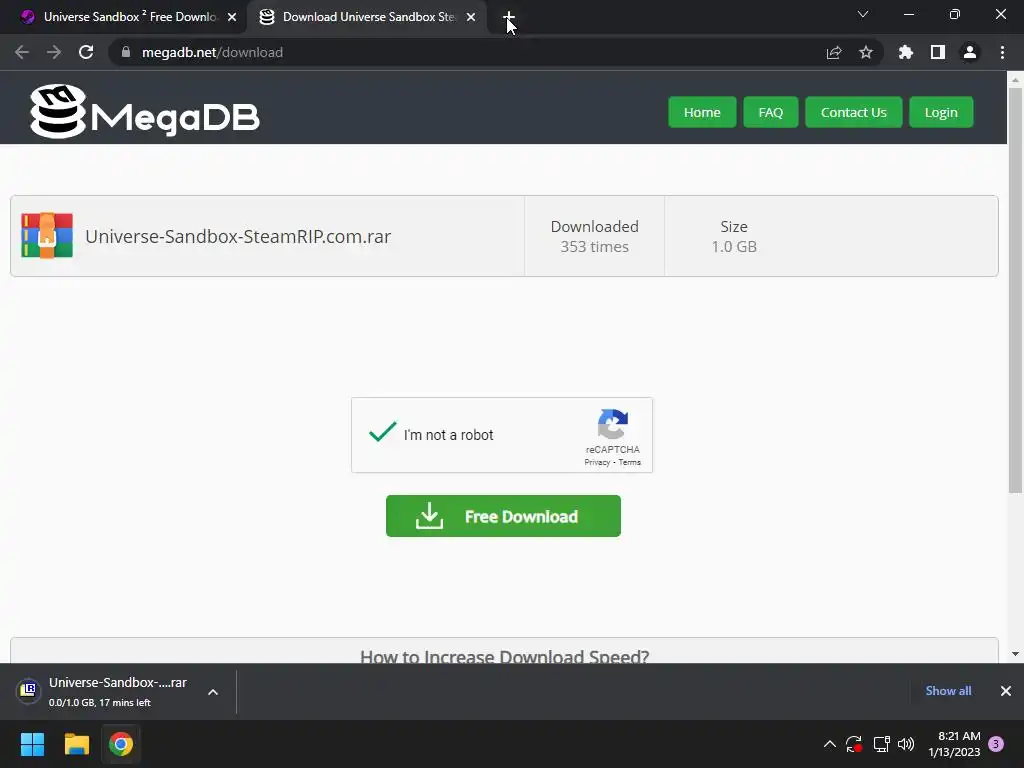Screen dimensions: 1024x768
Task: Open Chrome three-dot menu
Action: [1002, 52]
